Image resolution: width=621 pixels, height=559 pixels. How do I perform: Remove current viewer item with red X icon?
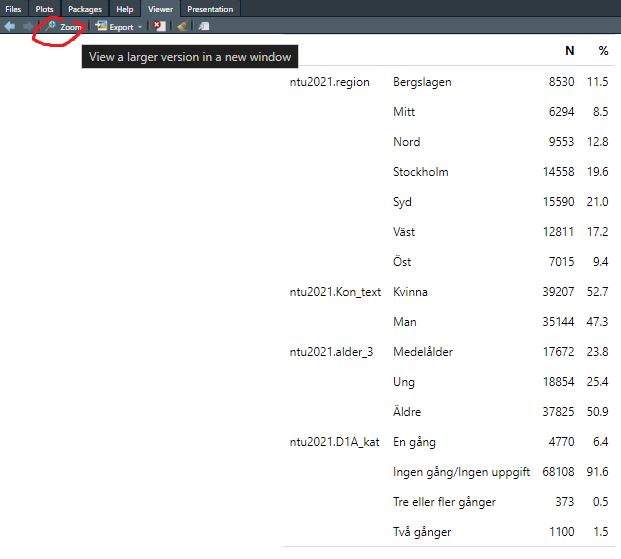pos(160,27)
